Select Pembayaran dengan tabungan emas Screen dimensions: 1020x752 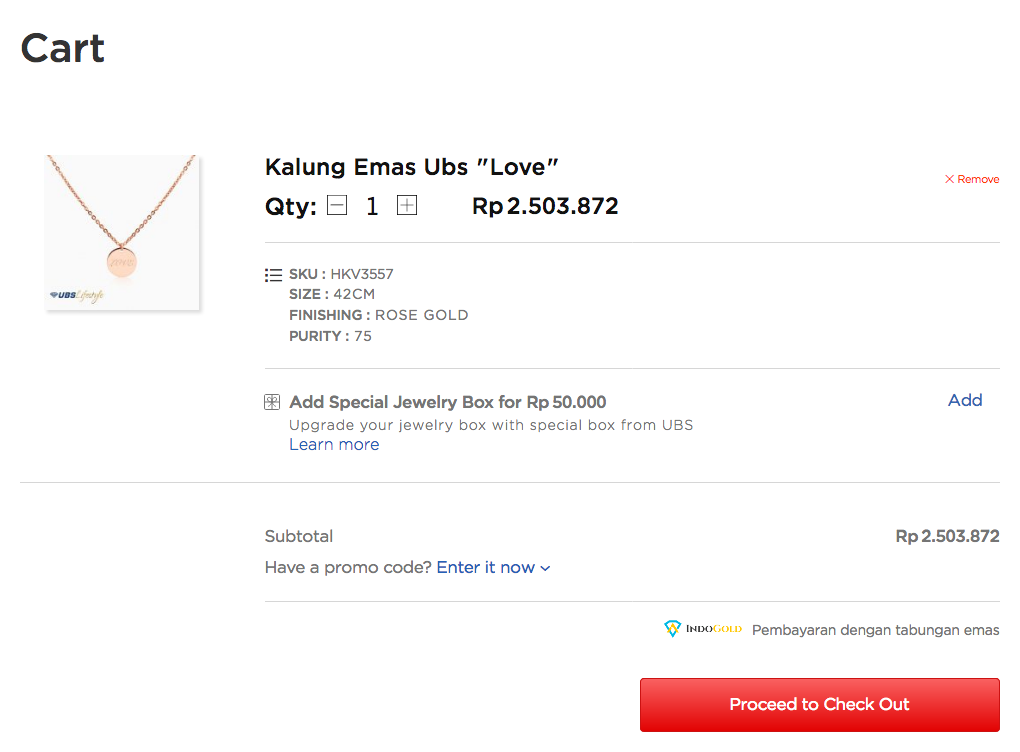[876, 630]
